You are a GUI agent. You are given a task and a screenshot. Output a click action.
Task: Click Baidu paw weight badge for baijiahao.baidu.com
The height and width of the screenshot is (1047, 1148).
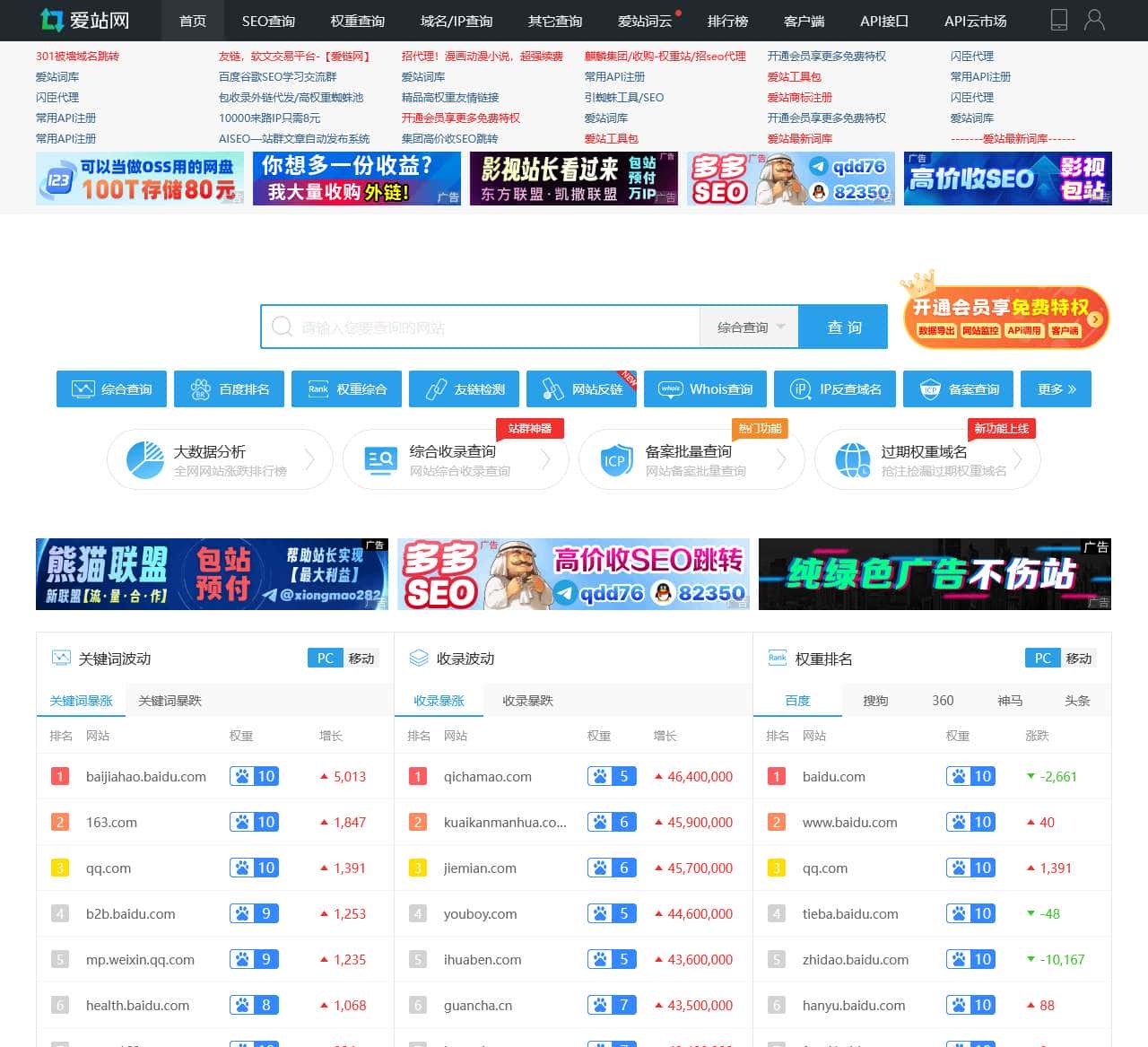tap(255, 776)
